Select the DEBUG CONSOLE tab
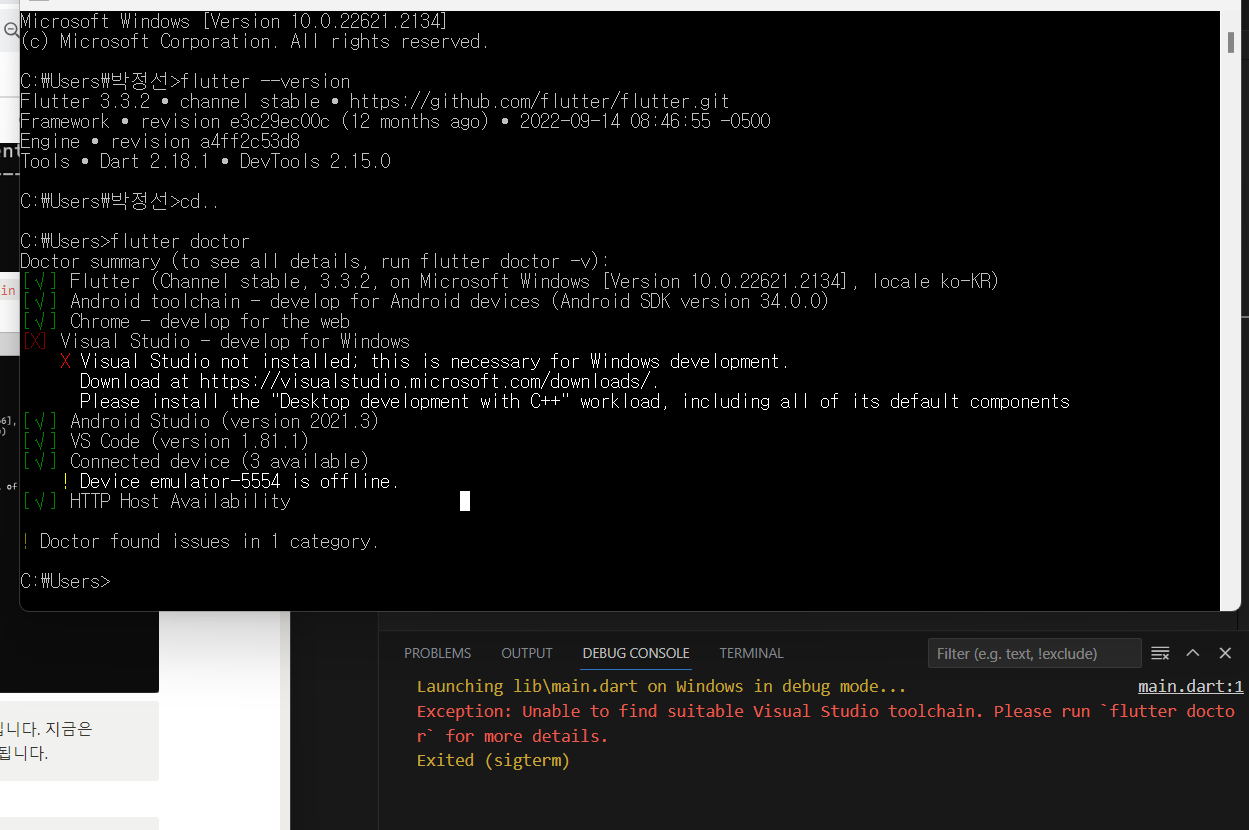1249x830 pixels. click(636, 653)
